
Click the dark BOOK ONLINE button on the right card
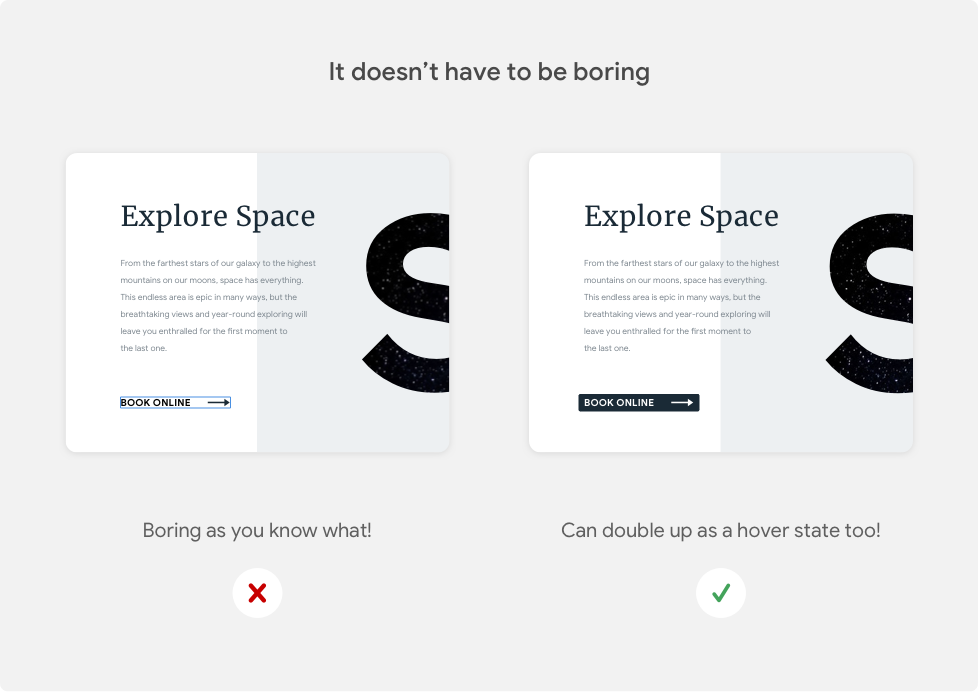[x=638, y=402]
